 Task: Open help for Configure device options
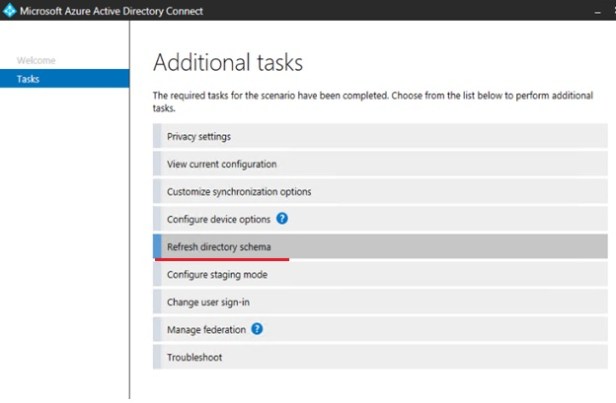pyautogui.click(x=282, y=218)
